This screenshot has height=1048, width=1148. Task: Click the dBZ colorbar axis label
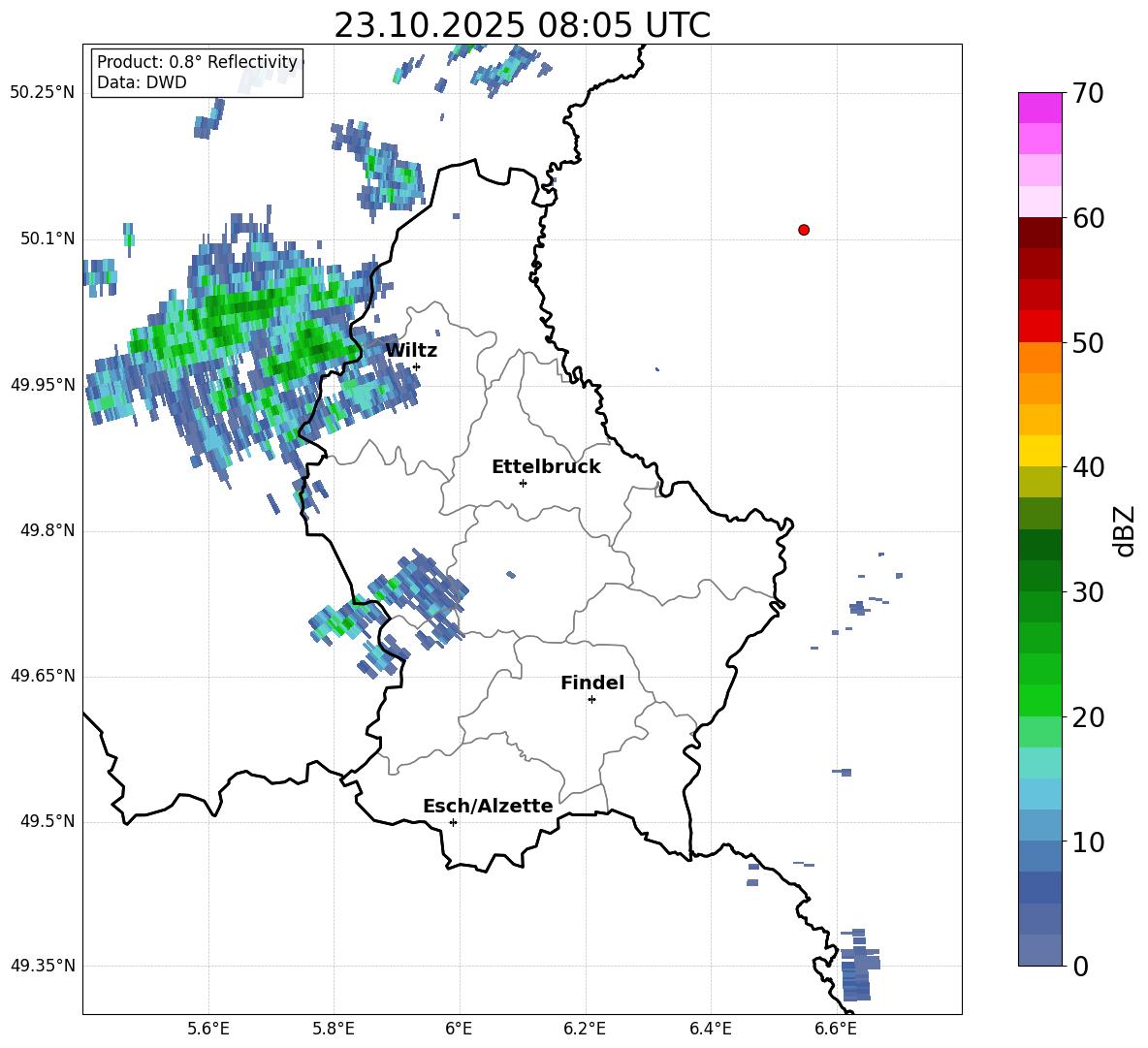click(x=1124, y=530)
